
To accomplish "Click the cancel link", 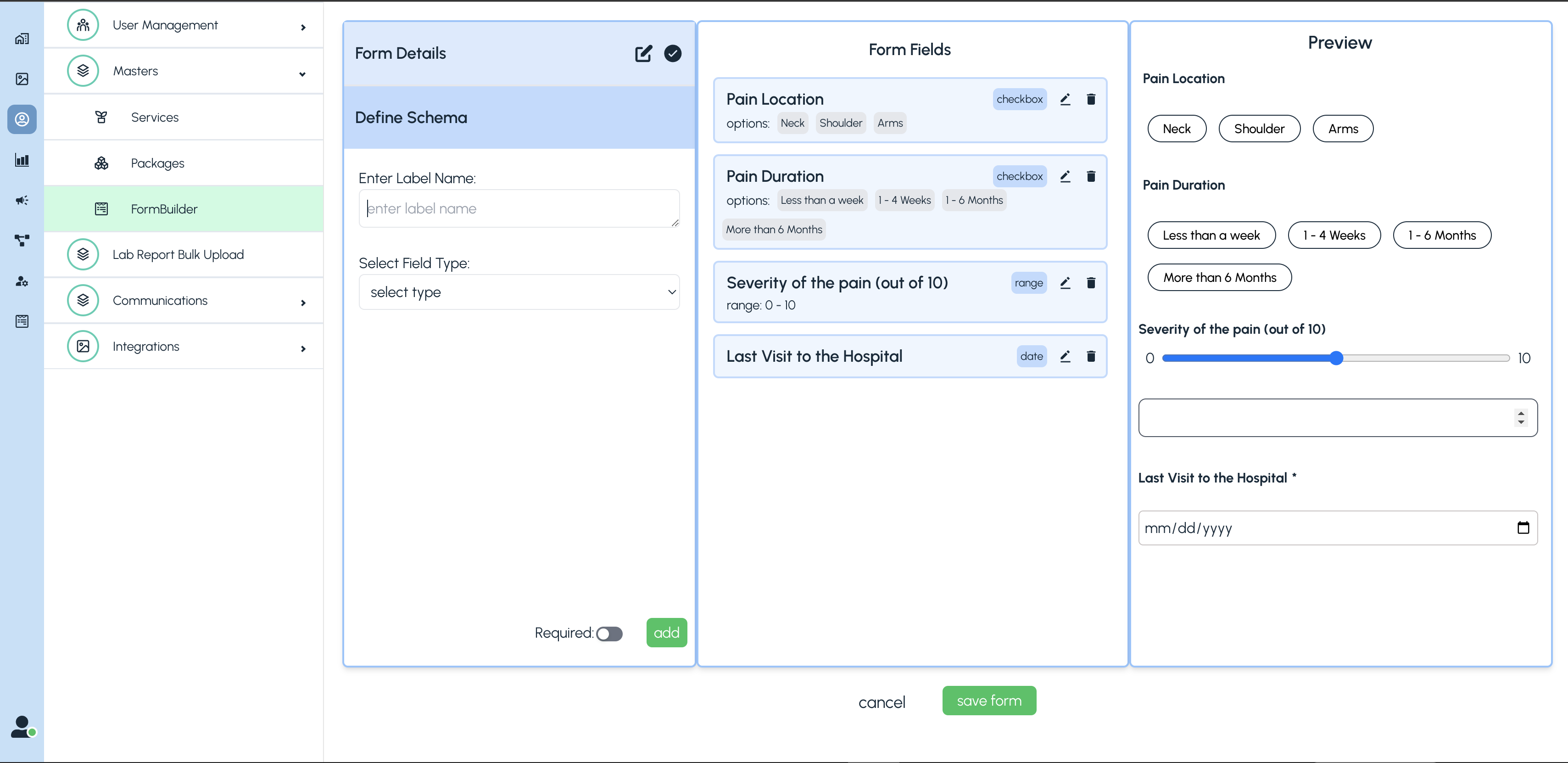I will 882,703.
